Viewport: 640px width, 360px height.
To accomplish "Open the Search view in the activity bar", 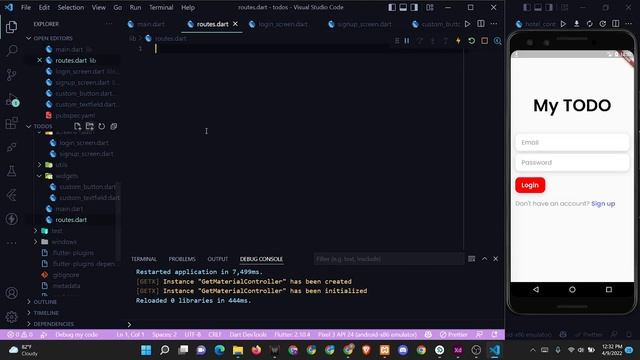I will [x=11, y=51].
